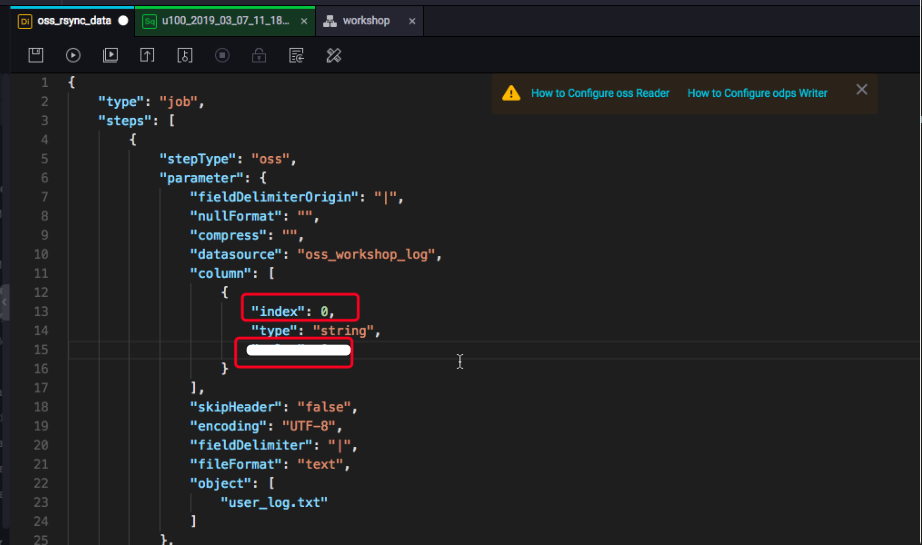Click the format code tool icon
Image resolution: width=922 pixels, height=545 pixels.
coord(334,56)
